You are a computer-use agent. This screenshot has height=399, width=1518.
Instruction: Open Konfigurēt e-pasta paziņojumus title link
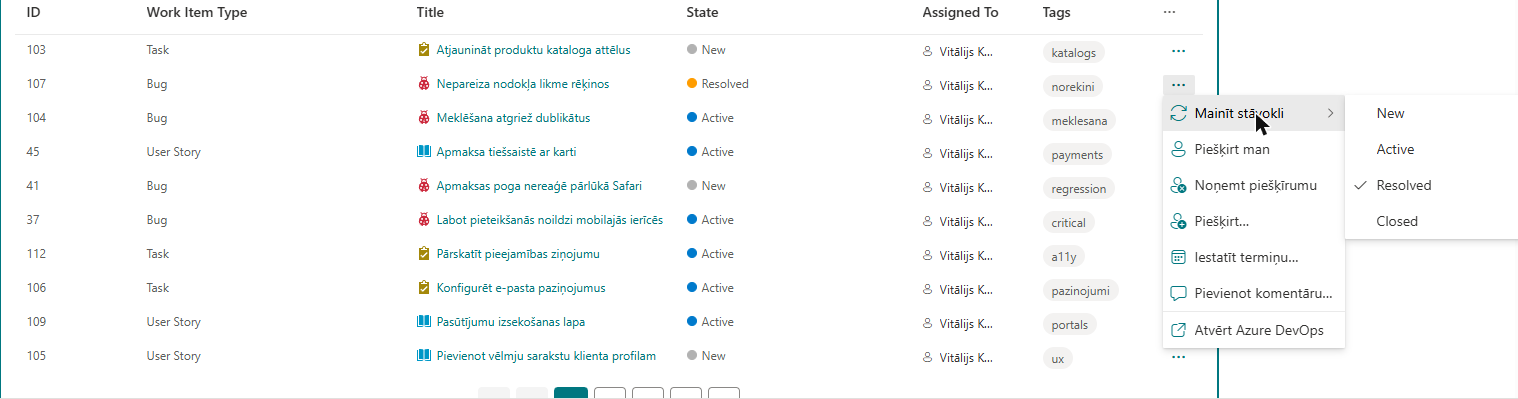tap(521, 288)
